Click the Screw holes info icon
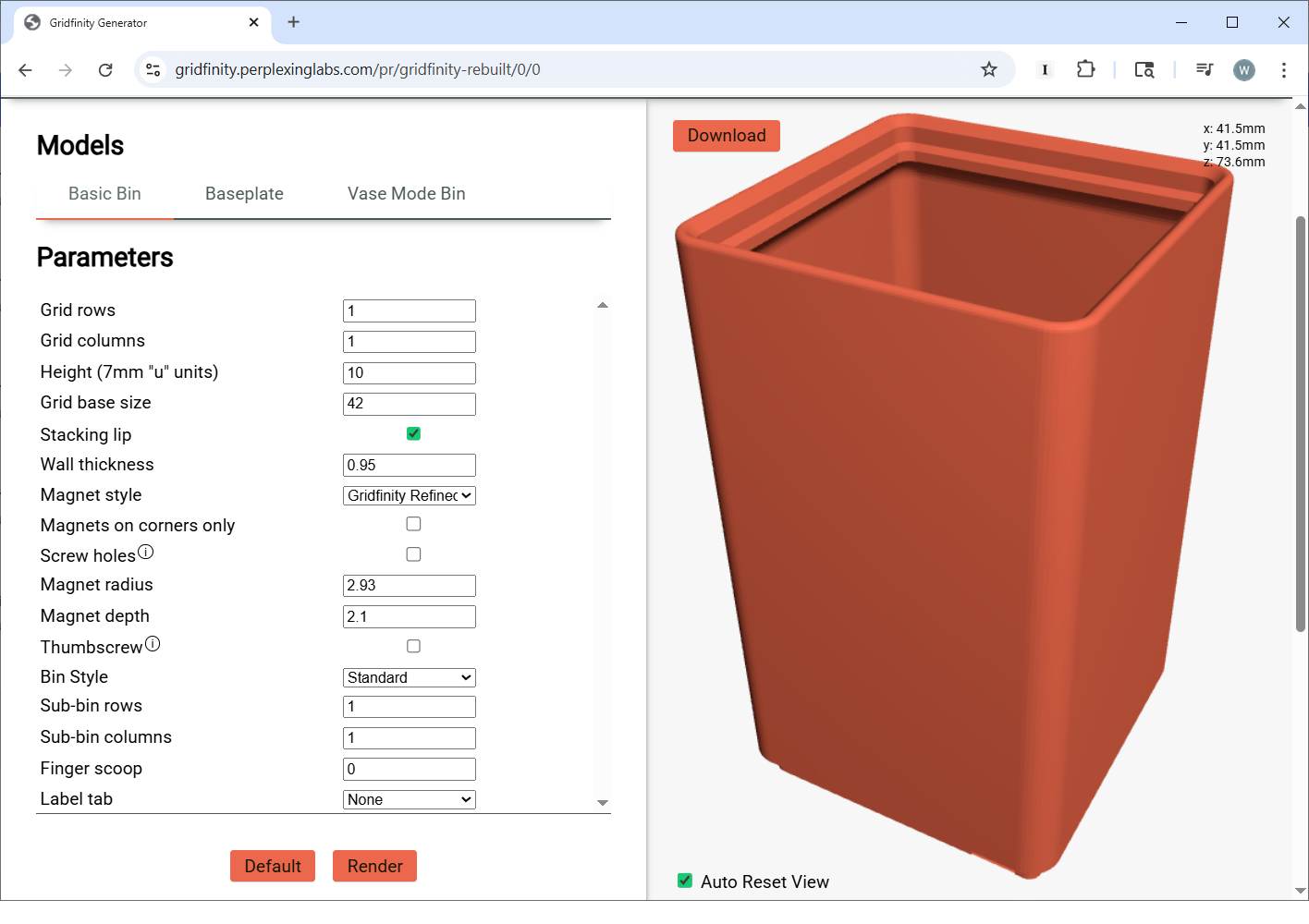 pos(146,552)
